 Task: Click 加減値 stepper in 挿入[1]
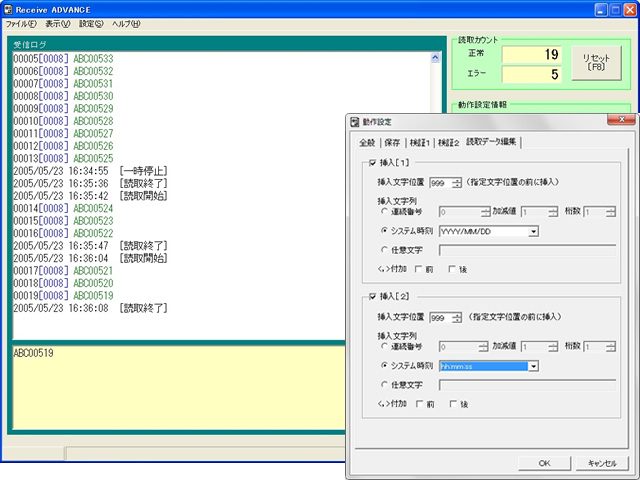click(x=553, y=212)
